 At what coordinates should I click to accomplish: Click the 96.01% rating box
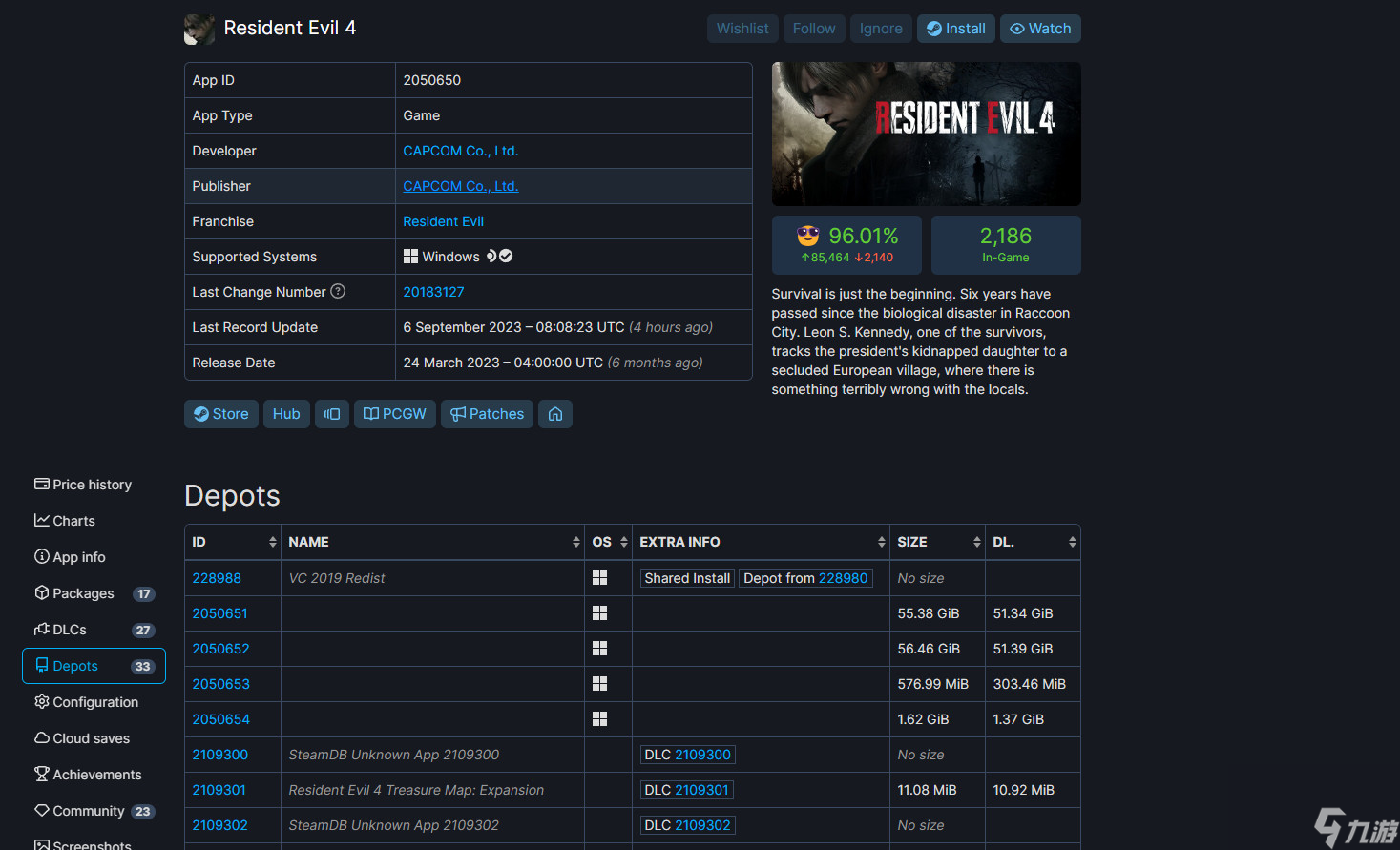pos(846,245)
